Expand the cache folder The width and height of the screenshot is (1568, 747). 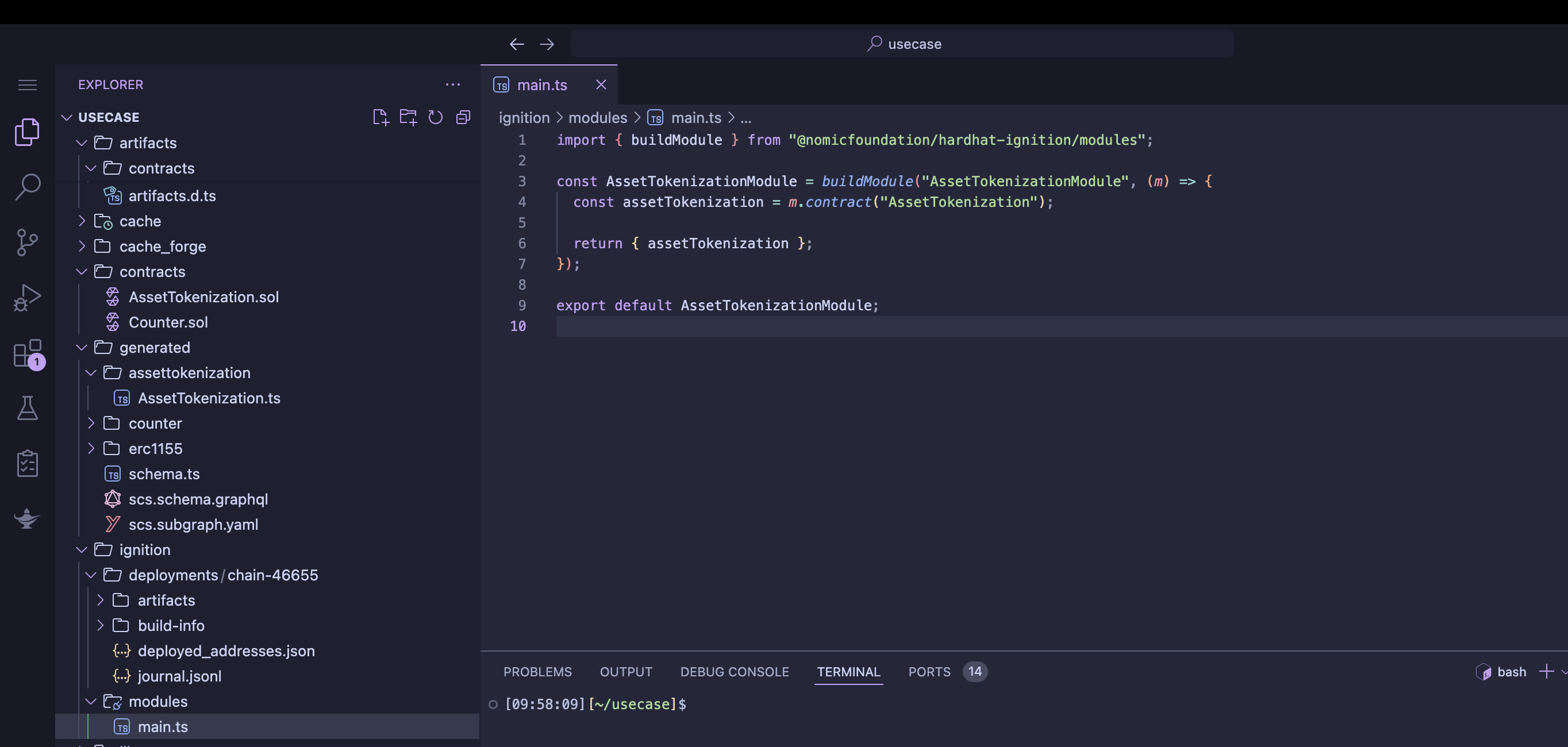pyautogui.click(x=140, y=221)
